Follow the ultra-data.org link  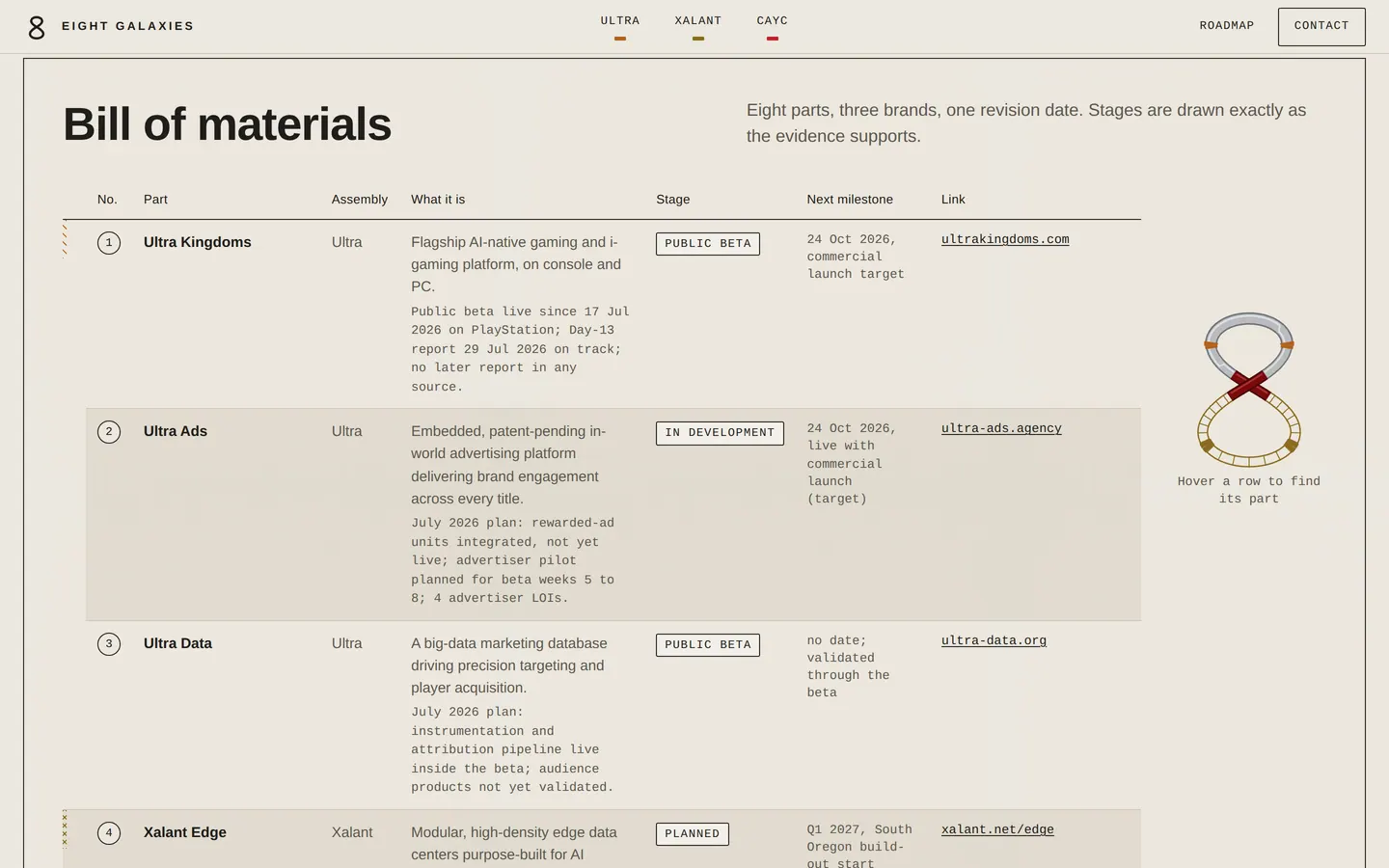tap(994, 640)
